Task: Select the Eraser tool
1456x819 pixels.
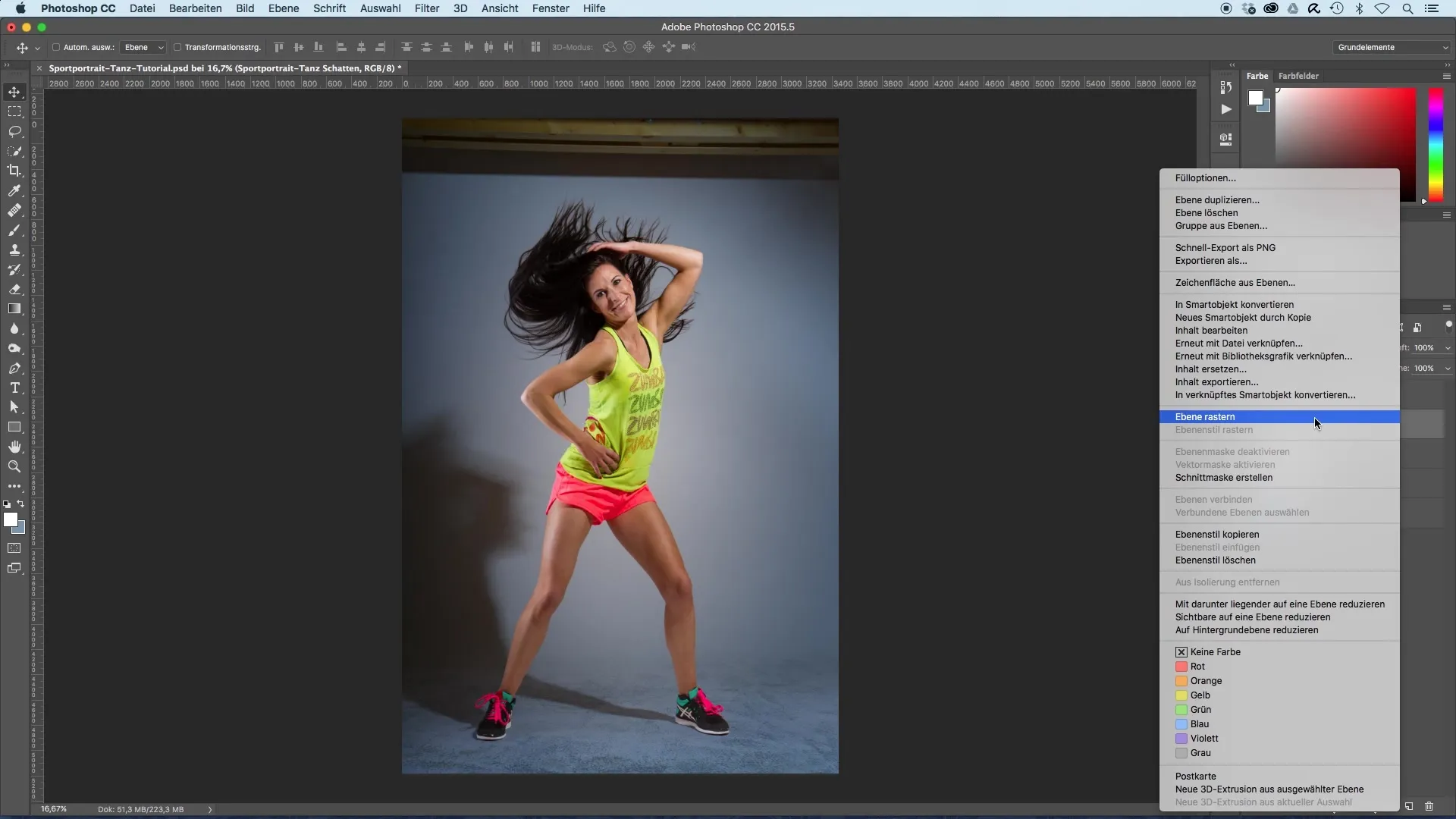Action: 14,289
